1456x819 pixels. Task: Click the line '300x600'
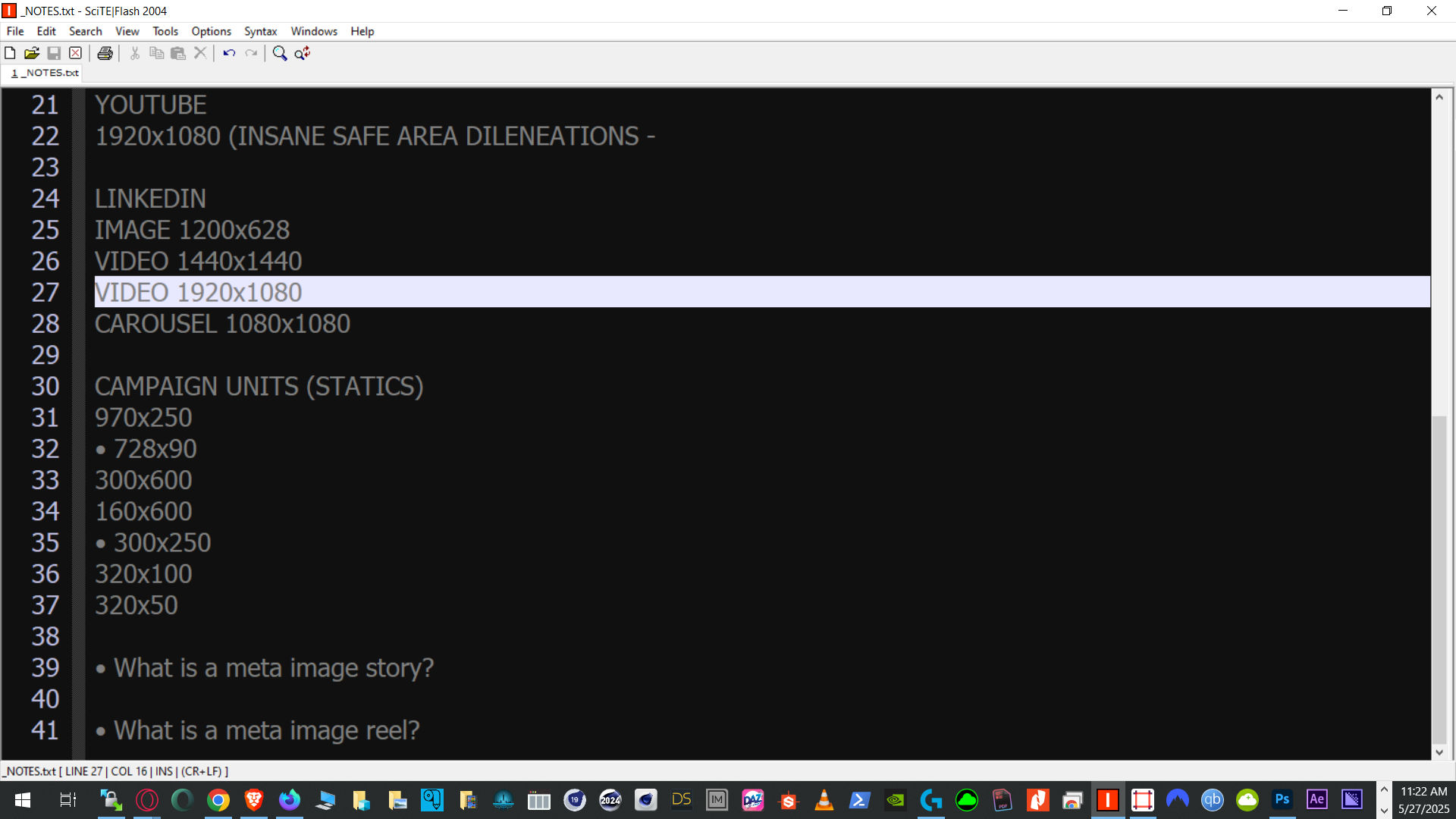click(x=143, y=480)
